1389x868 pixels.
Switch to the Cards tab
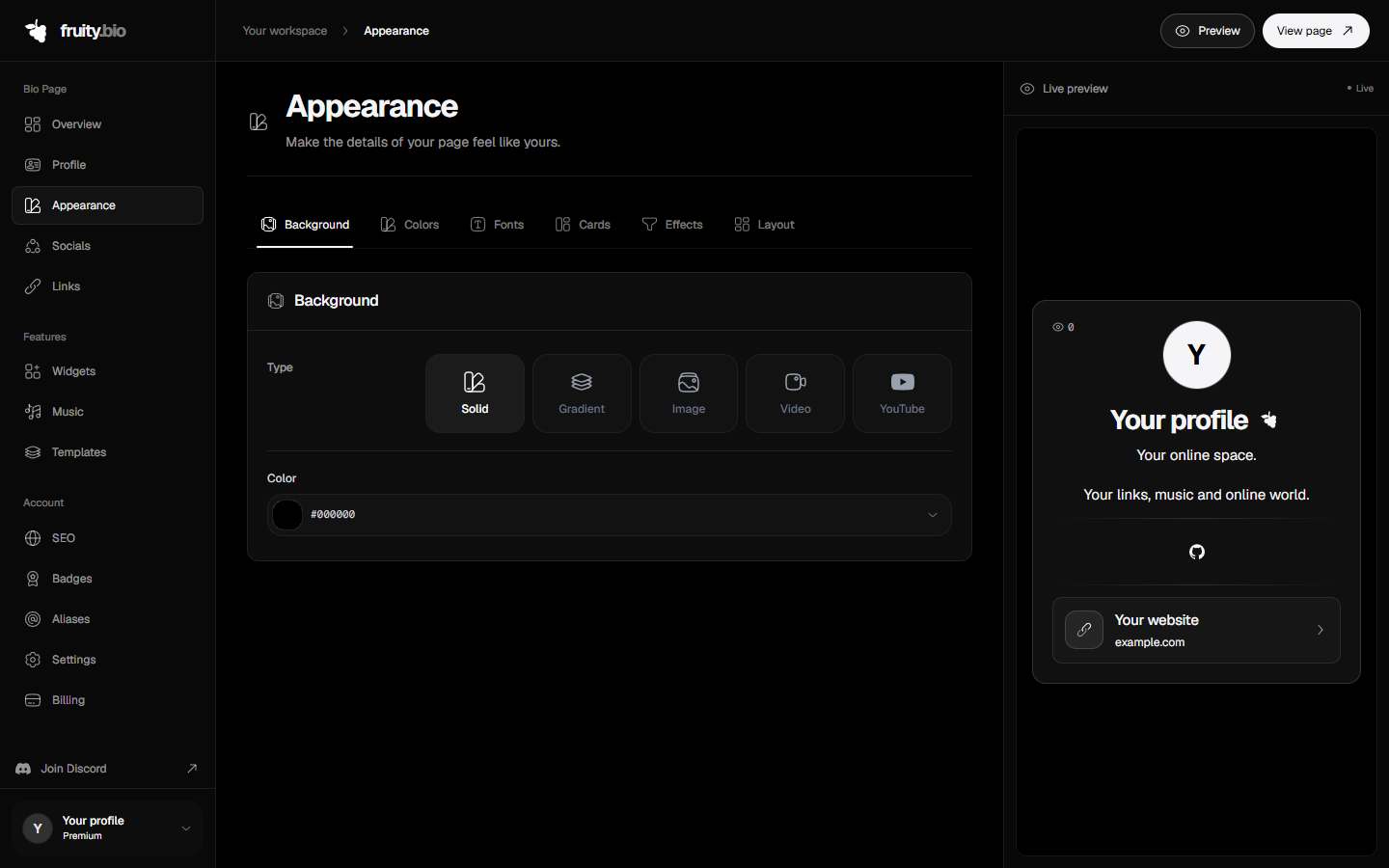tap(584, 225)
